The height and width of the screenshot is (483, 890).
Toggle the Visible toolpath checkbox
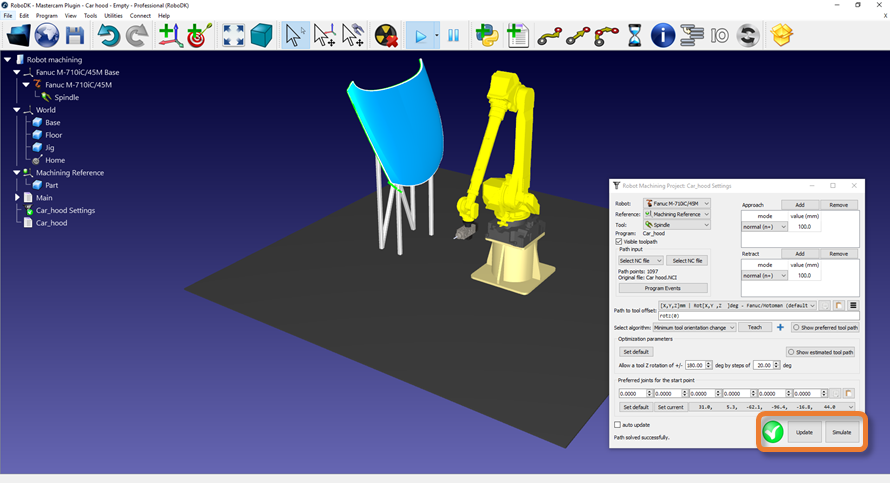click(619, 241)
